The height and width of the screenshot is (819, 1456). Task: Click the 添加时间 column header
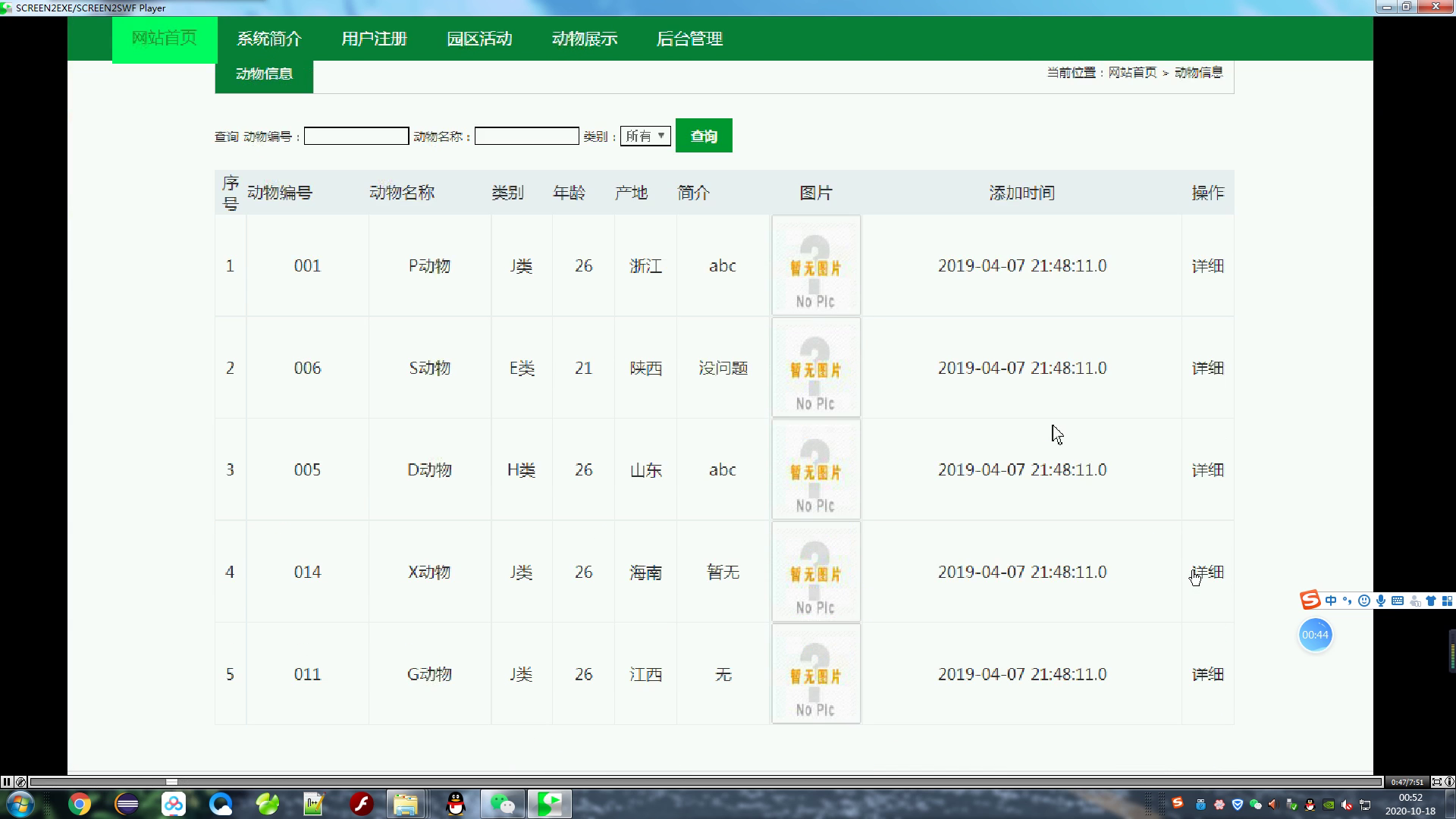(x=1021, y=193)
